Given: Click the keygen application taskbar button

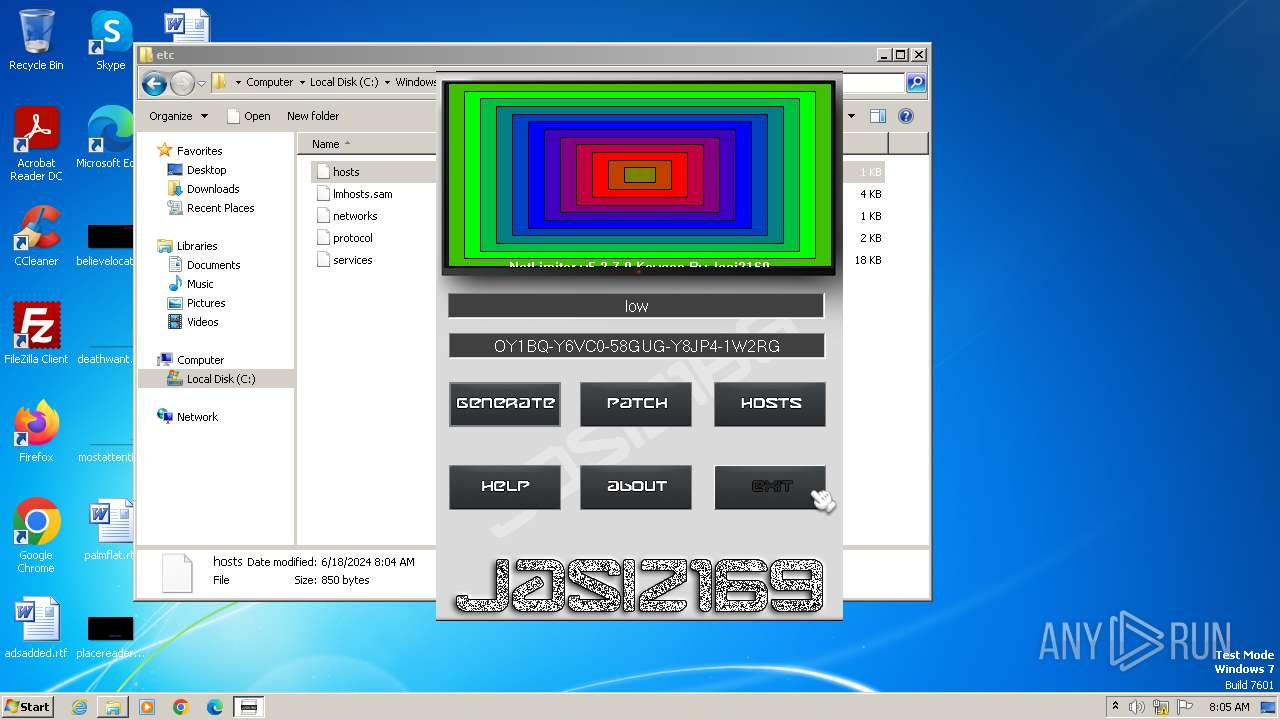Looking at the screenshot, I should pyautogui.click(x=249, y=707).
